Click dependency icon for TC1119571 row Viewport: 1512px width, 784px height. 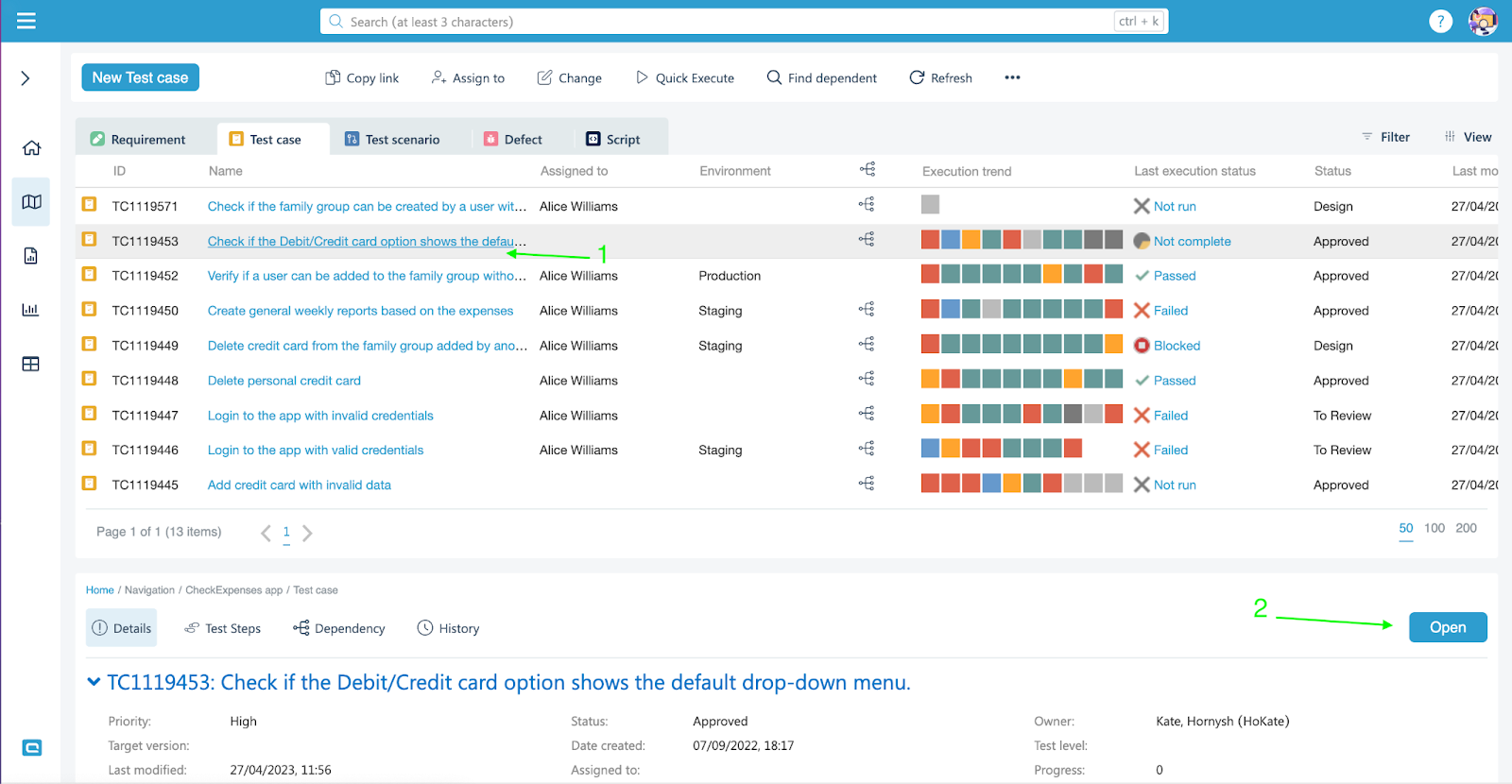pyautogui.click(x=867, y=205)
